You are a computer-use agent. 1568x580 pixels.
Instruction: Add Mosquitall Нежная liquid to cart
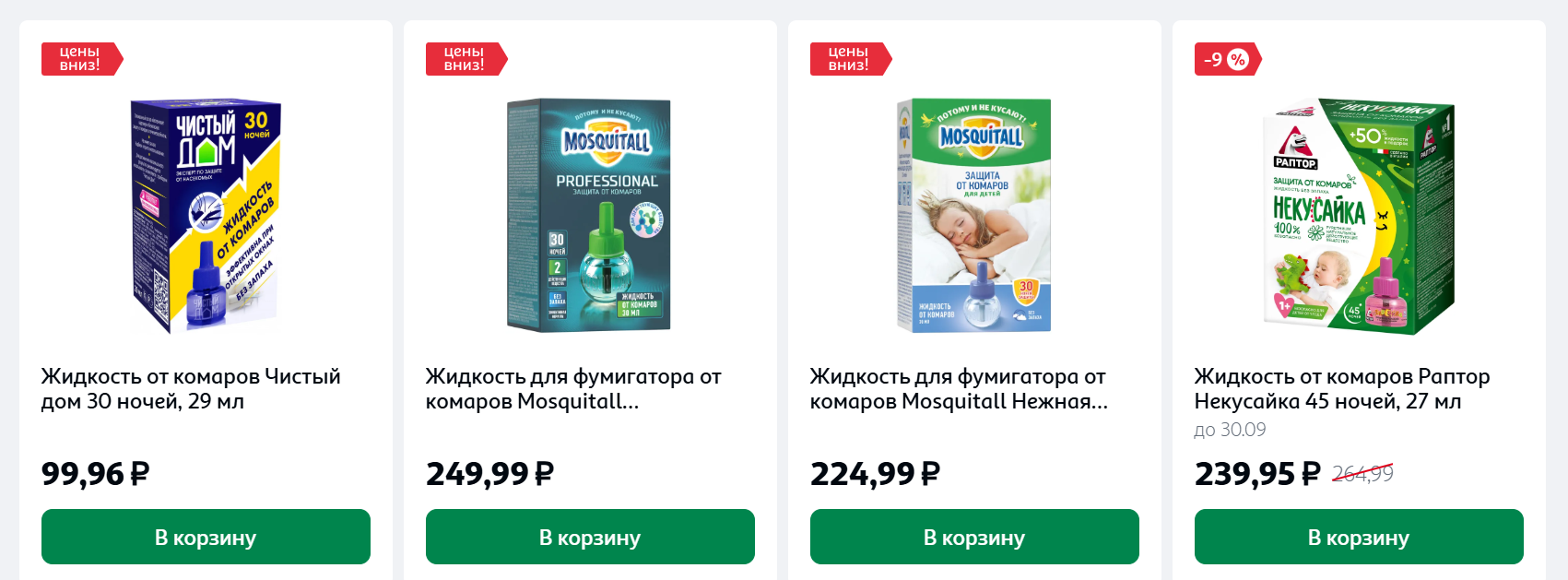(974, 537)
